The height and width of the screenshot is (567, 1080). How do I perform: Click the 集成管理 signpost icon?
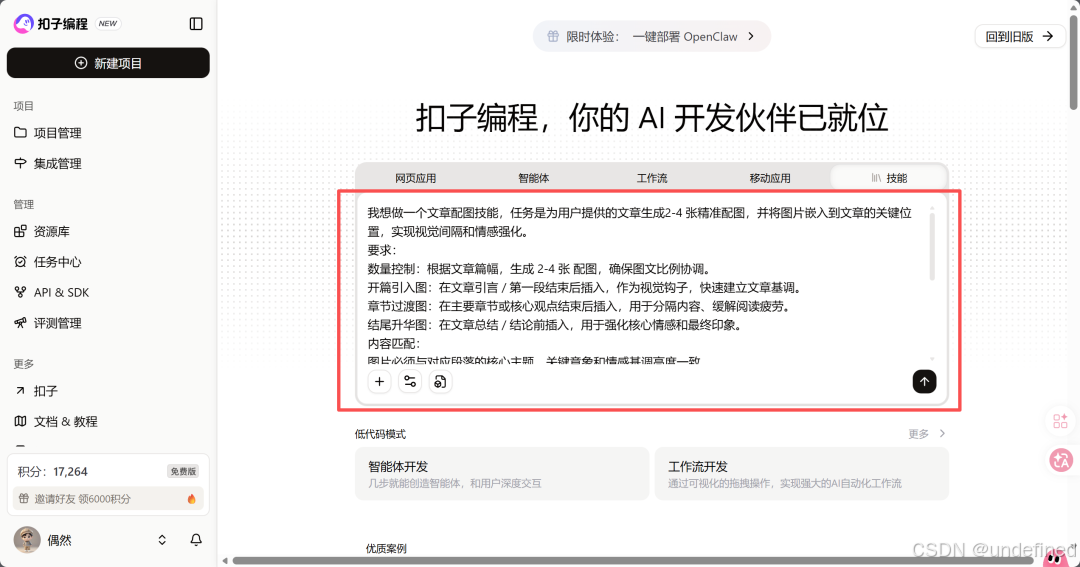click(x=20, y=163)
